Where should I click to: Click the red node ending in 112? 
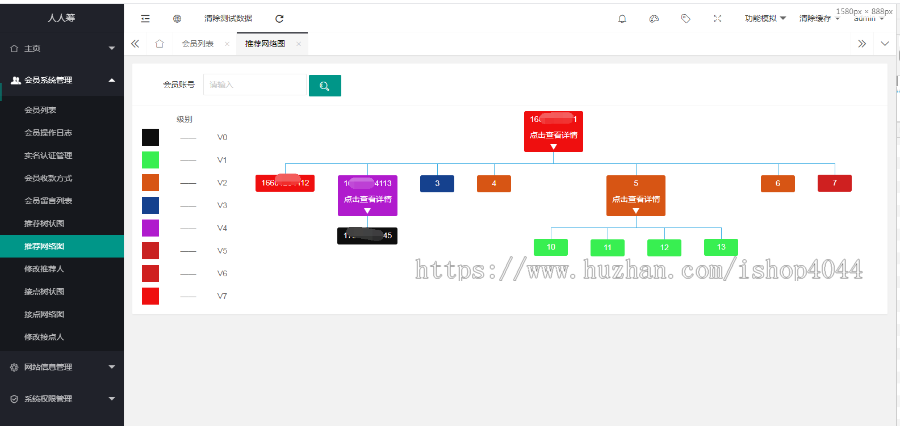pos(285,183)
